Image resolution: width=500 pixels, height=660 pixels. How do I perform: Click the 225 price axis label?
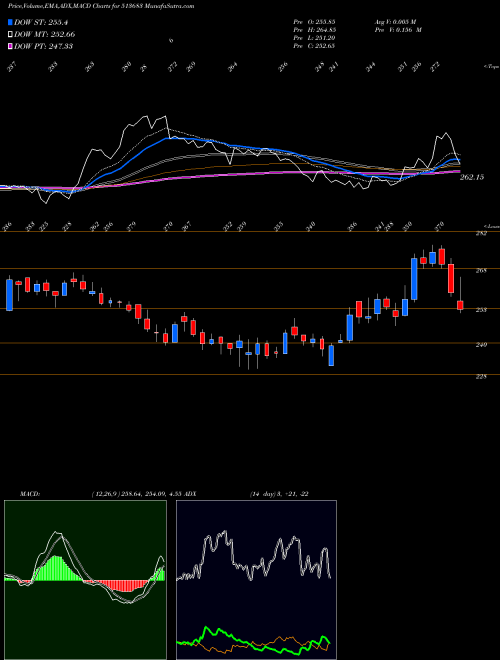(x=481, y=377)
